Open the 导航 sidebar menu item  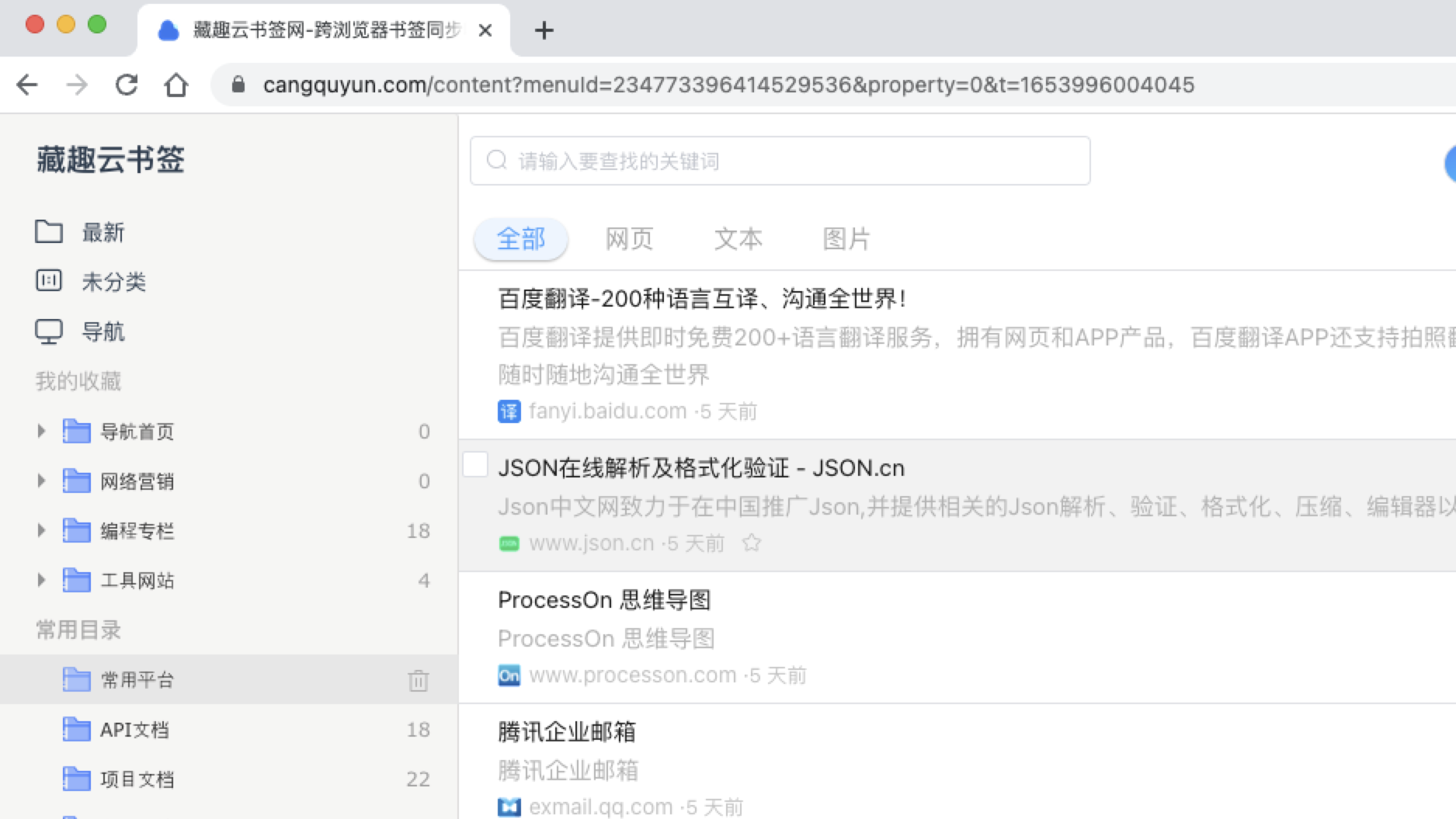(103, 331)
